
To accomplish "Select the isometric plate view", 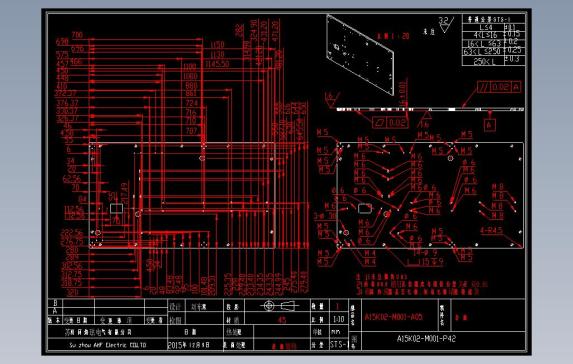I will pos(360,55).
